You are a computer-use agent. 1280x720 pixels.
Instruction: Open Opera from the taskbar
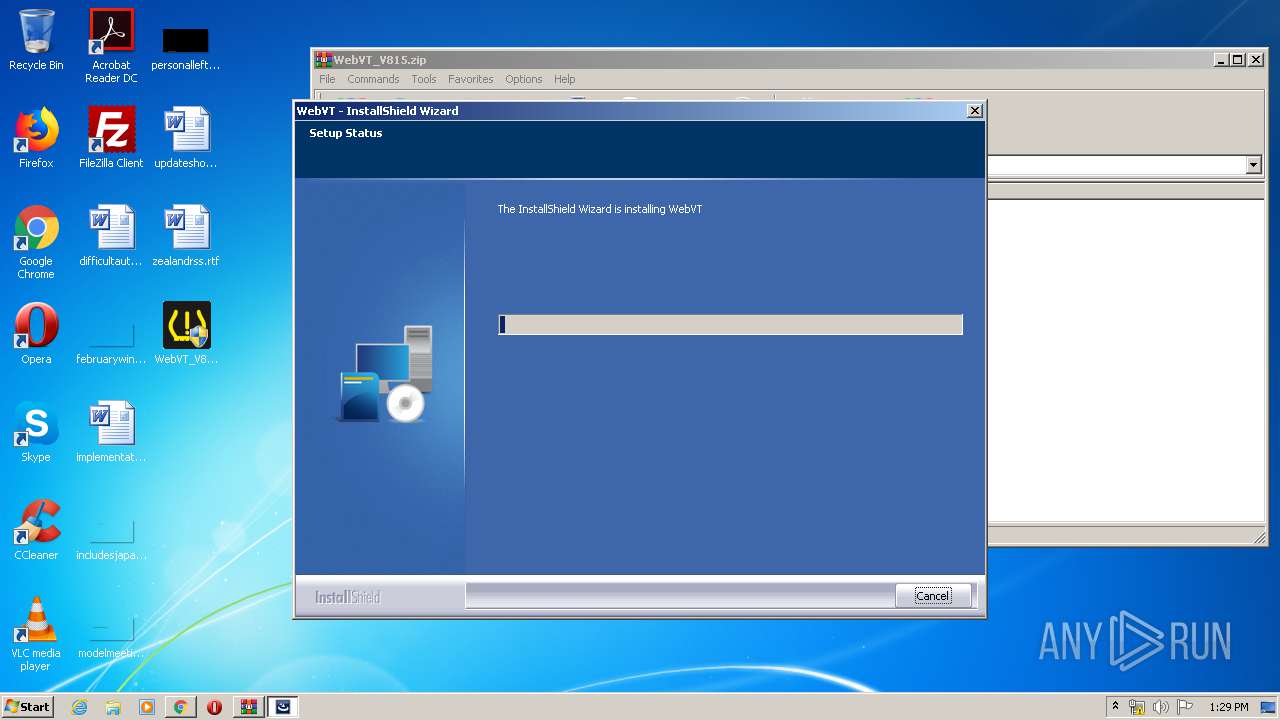click(x=214, y=707)
